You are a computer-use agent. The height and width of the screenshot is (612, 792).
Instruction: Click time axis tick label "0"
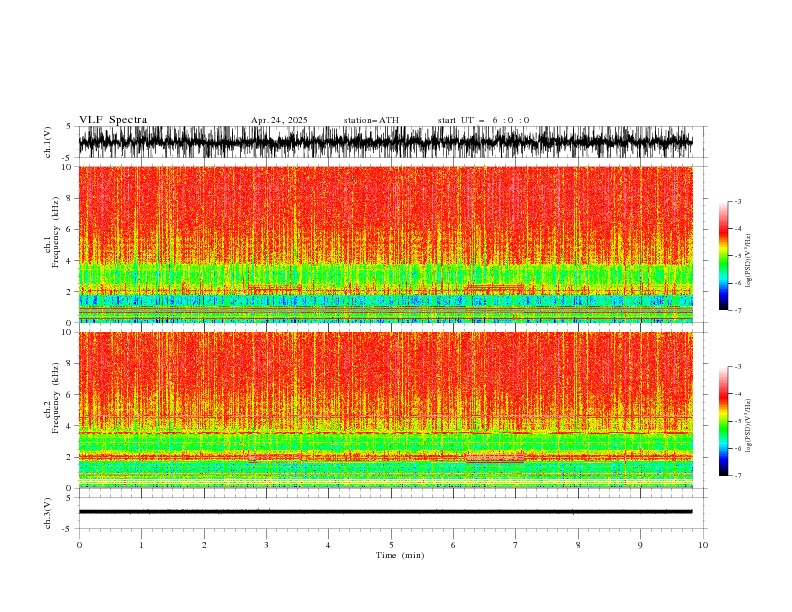coord(79,545)
